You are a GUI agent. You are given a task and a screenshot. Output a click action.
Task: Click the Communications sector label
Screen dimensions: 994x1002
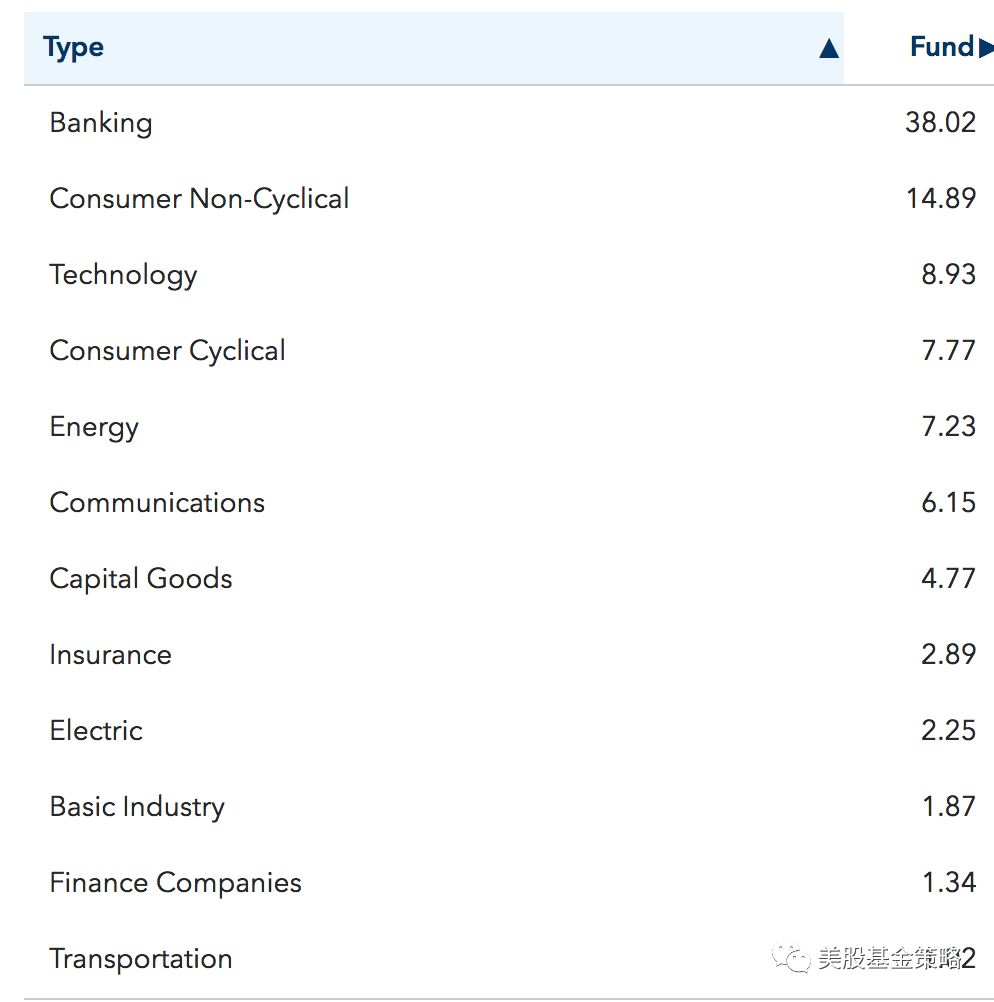click(x=157, y=503)
